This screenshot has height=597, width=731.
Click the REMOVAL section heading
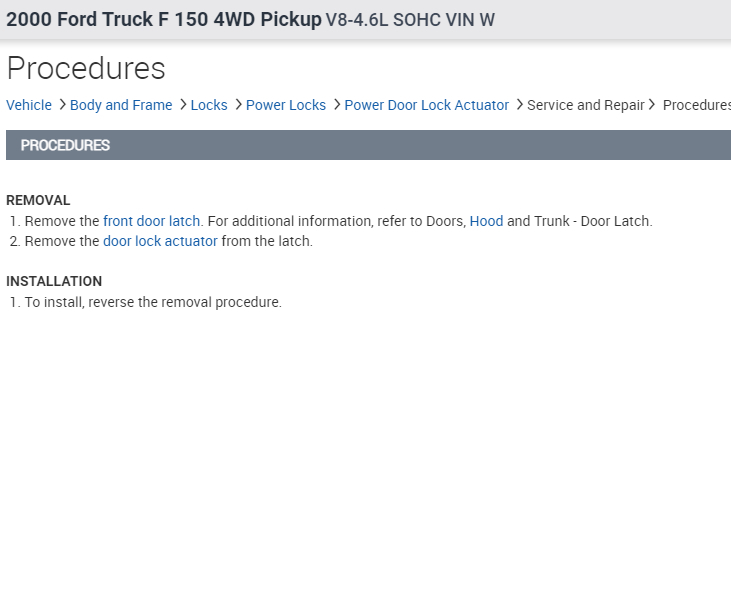tap(38, 200)
